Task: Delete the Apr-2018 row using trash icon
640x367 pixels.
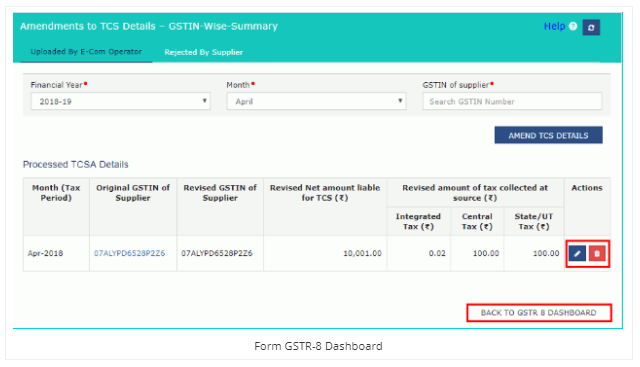Action: pos(597,254)
